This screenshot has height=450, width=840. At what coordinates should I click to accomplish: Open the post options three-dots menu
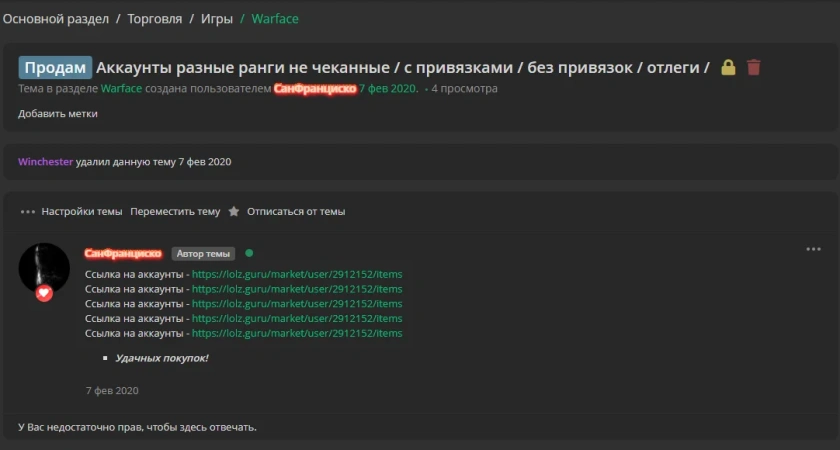pyautogui.click(x=813, y=249)
